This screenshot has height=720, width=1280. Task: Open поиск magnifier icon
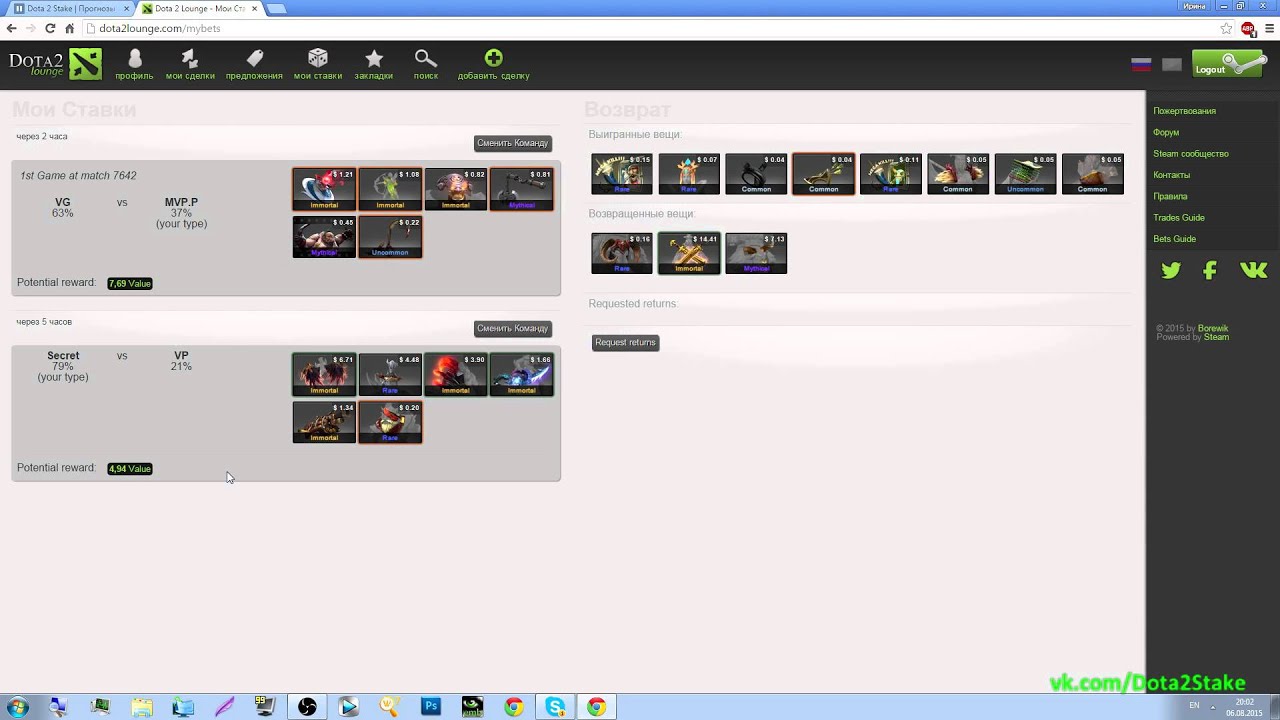tap(426, 59)
